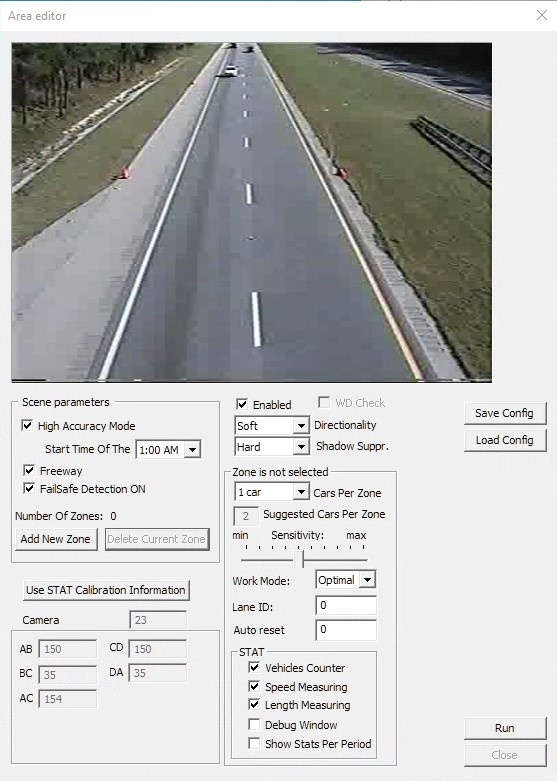
Task: Uncheck the Freeway option
Action: [29, 470]
